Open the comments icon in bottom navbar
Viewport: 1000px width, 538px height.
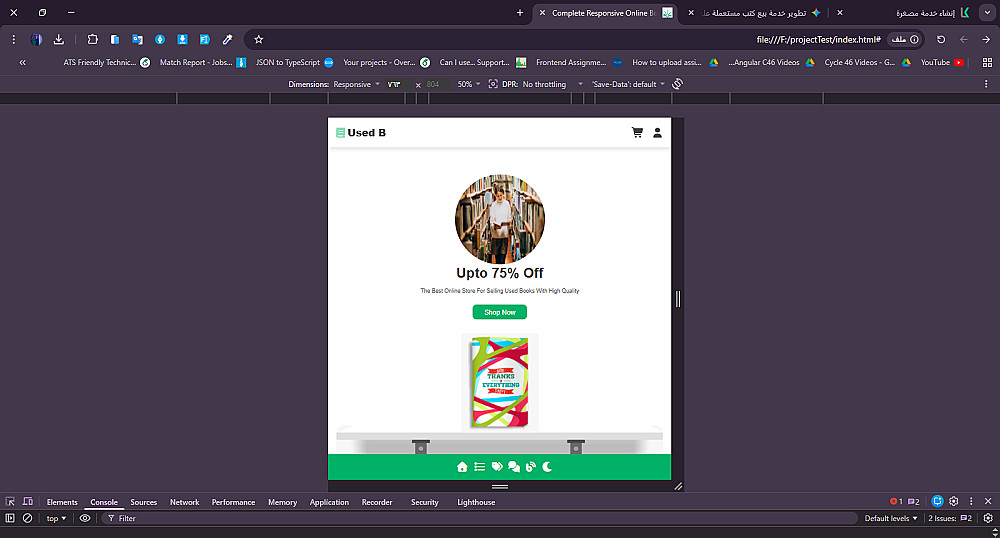point(514,467)
